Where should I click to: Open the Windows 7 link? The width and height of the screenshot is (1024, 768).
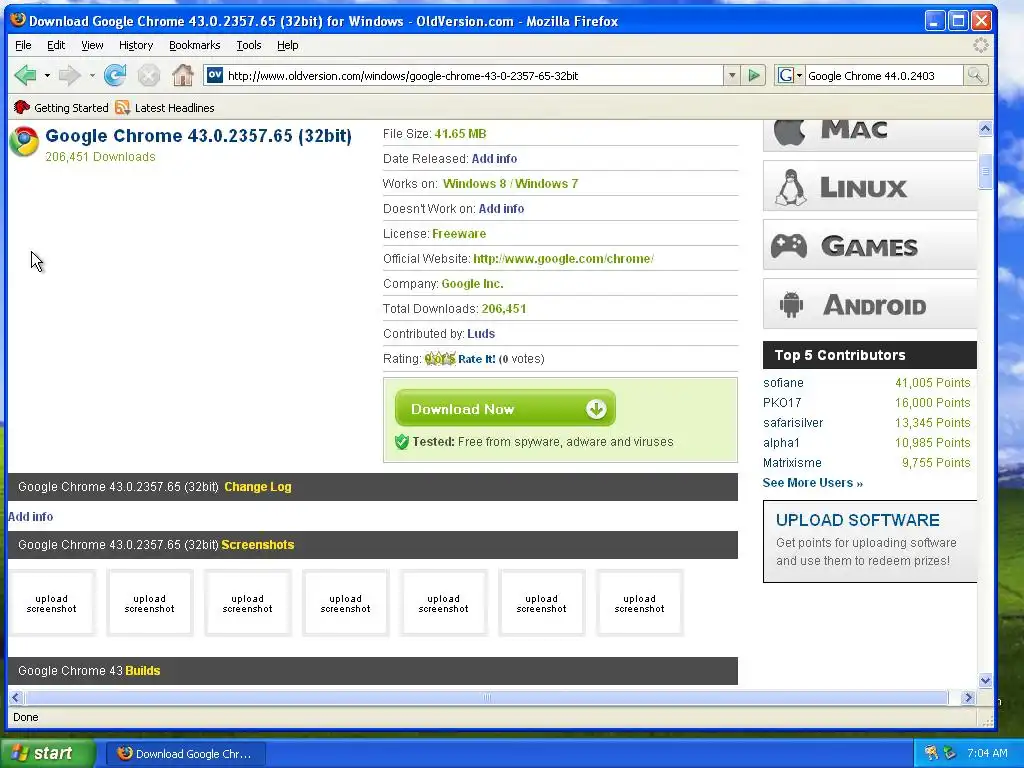547,184
